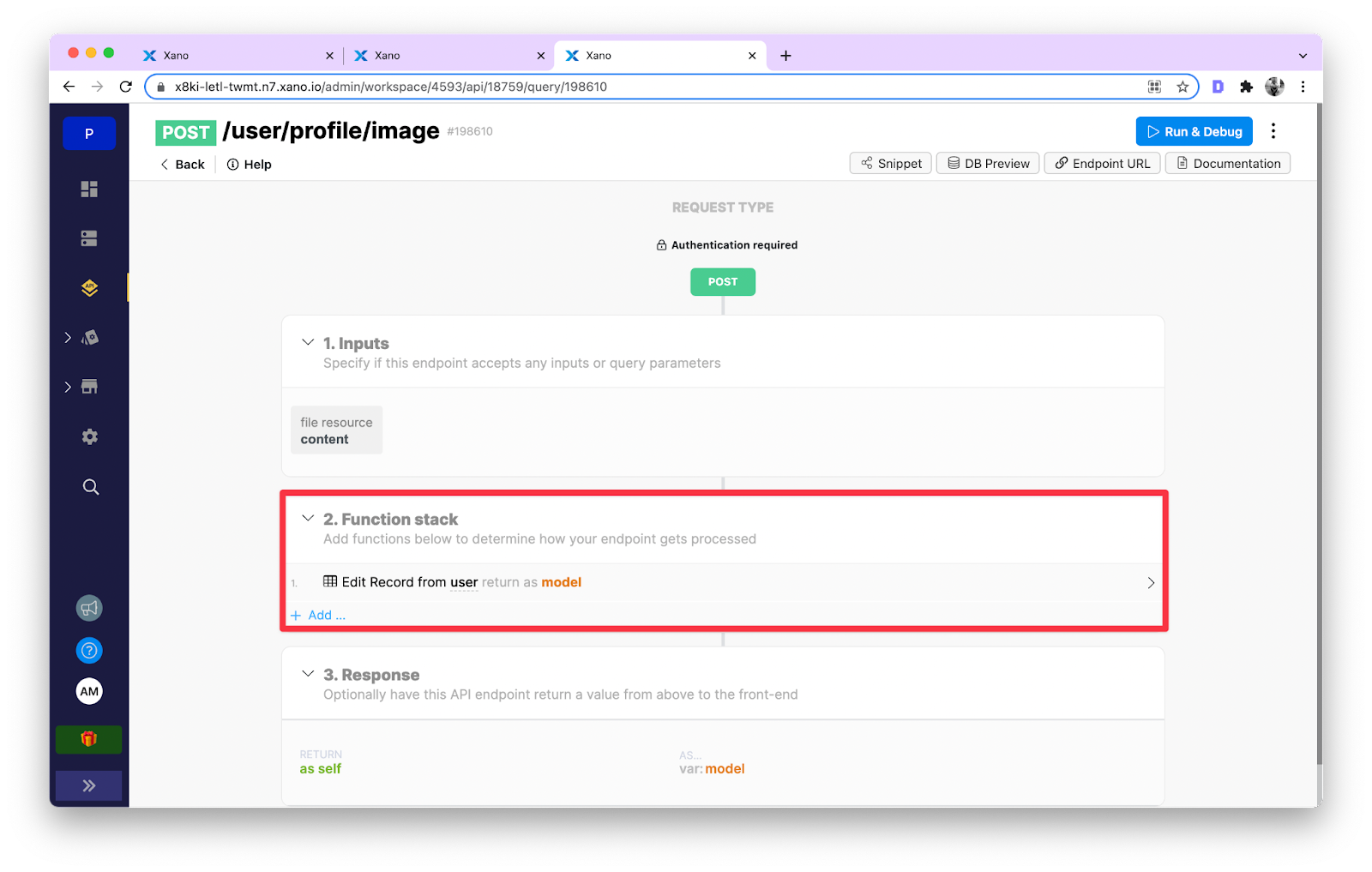Open the API section via the yellow API icon
1372x872 pixels.
point(88,287)
